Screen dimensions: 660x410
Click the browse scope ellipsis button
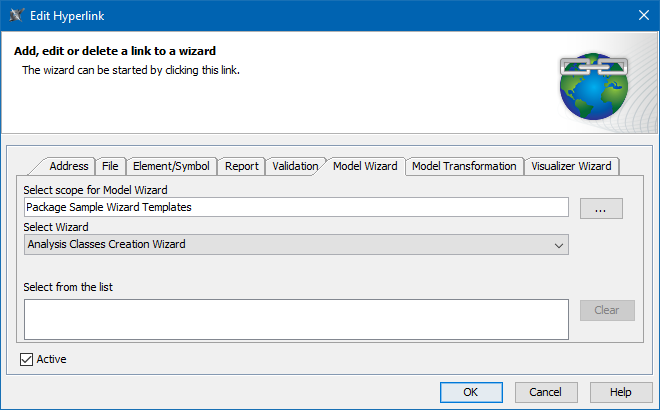pyautogui.click(x=601, y=208)
